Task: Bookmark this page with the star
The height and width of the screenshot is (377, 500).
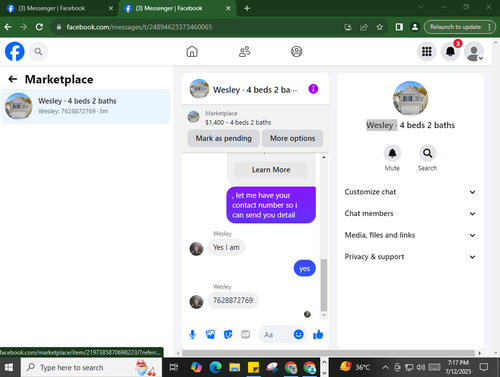Action: pyautogui.click(x=379, y=27)
